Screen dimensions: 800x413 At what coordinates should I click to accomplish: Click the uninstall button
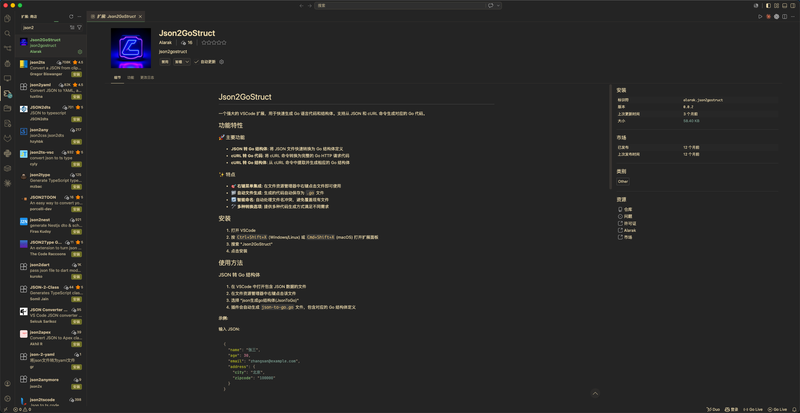179,62
